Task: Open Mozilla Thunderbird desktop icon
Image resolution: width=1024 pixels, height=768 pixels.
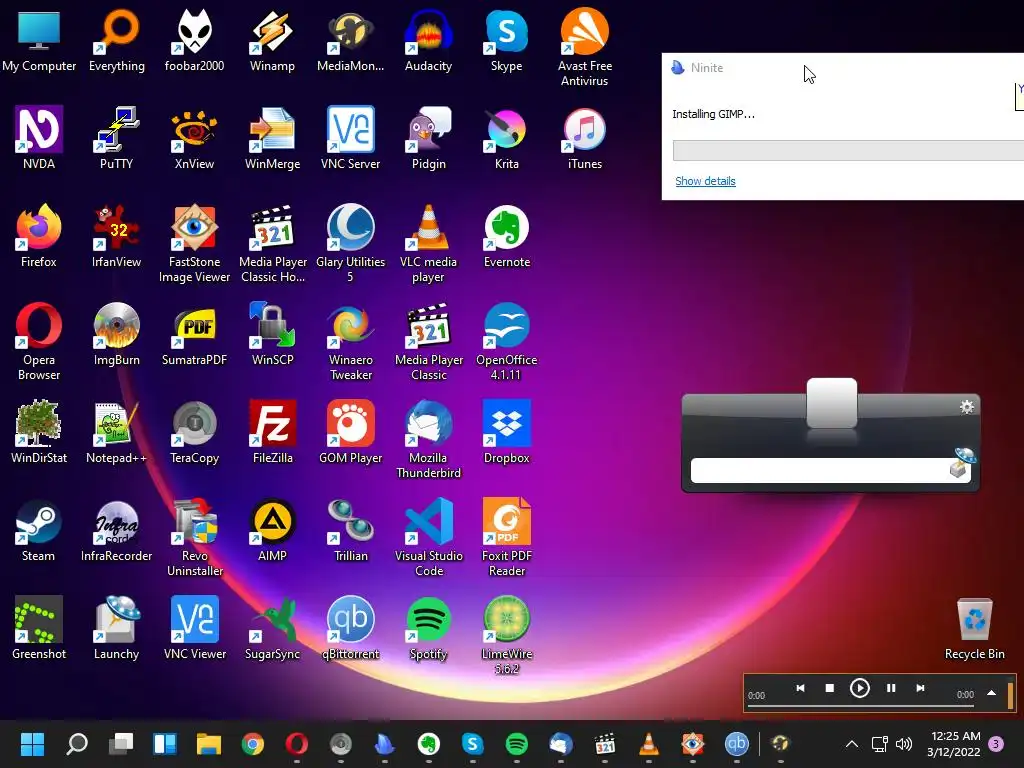Action: pos(428,439)
